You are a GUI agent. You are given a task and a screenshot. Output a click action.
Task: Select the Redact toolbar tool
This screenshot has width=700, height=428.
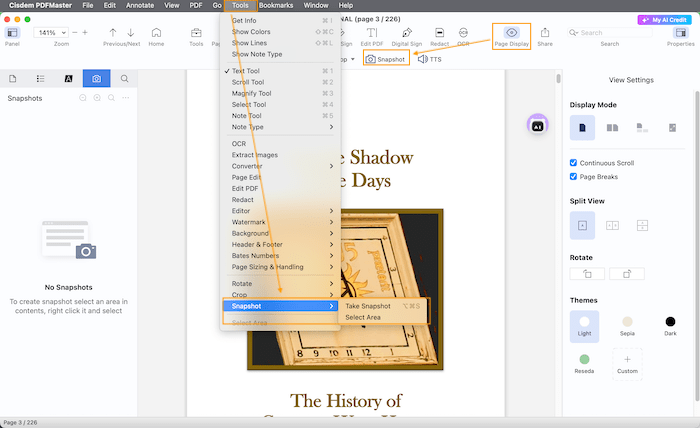[x=439, y=33]
